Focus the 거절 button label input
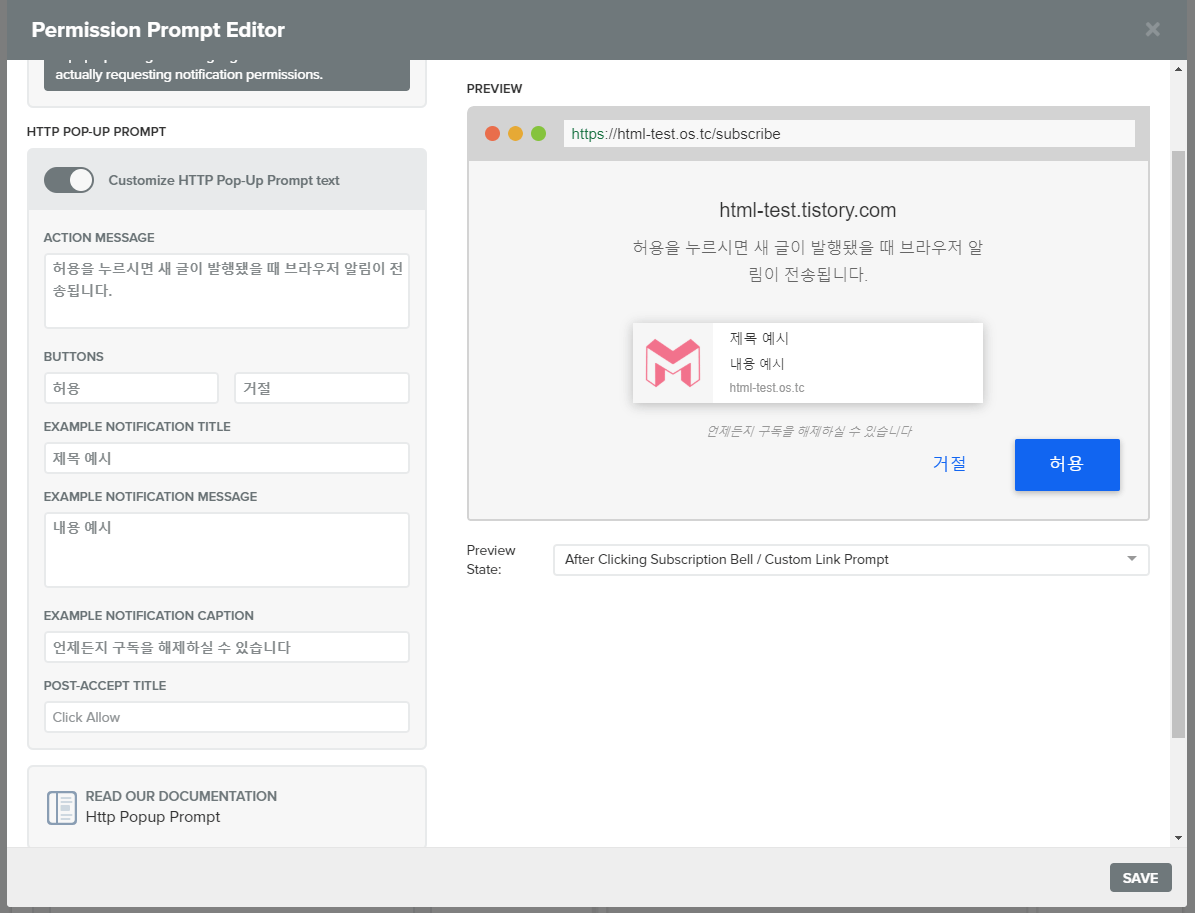The width and height of the screenshot is (1195, 913). click(321, 388)
